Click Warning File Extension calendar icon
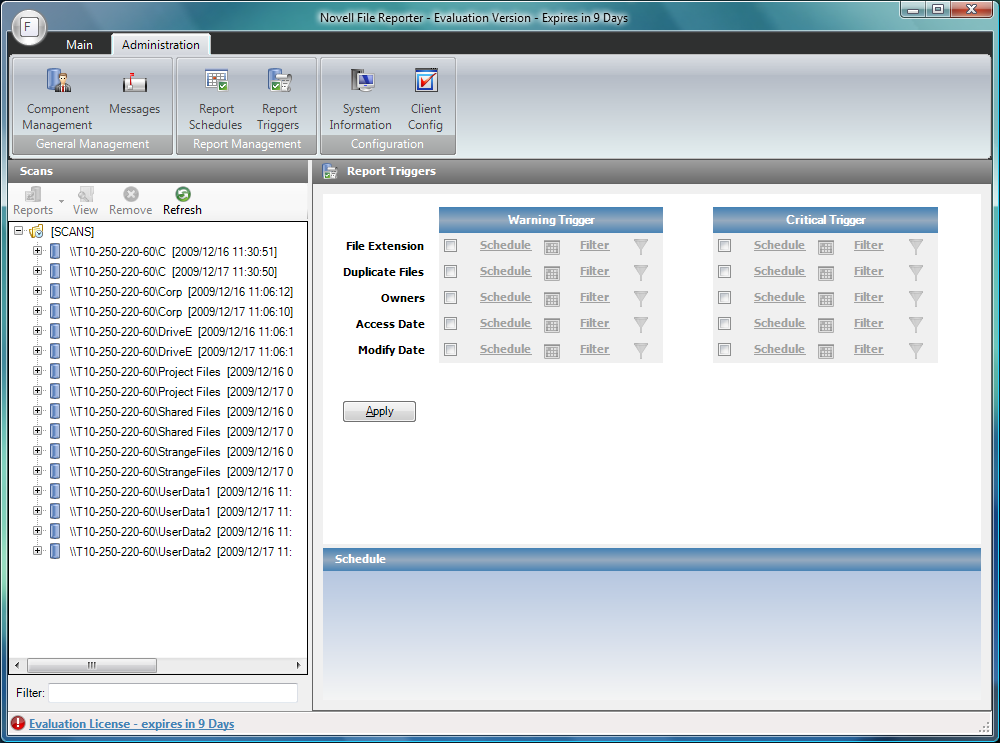 point(552,247)
